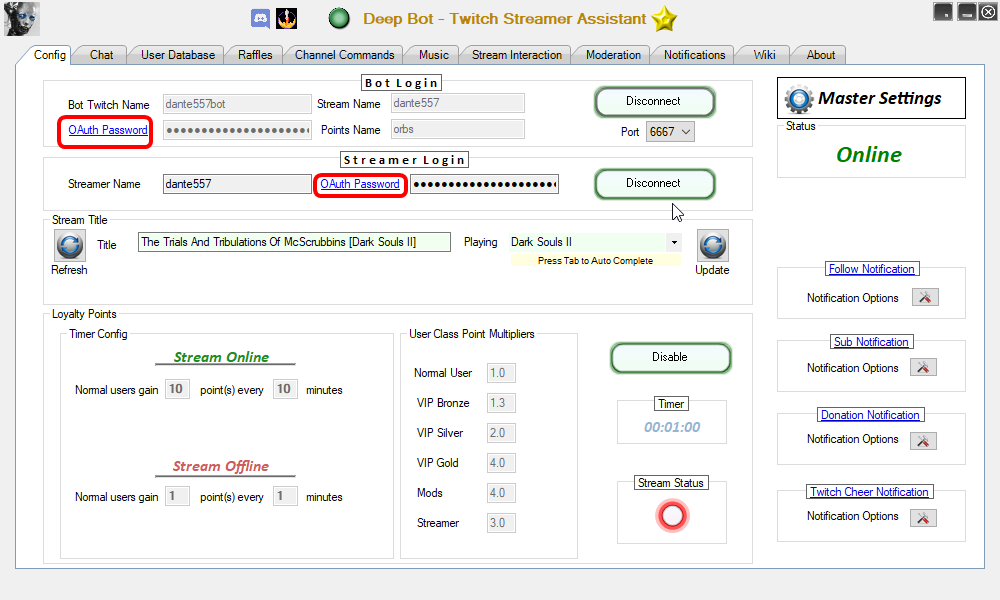
Task: Click Disconnect in the Streamer Login section
Action: tap(654, 184)
